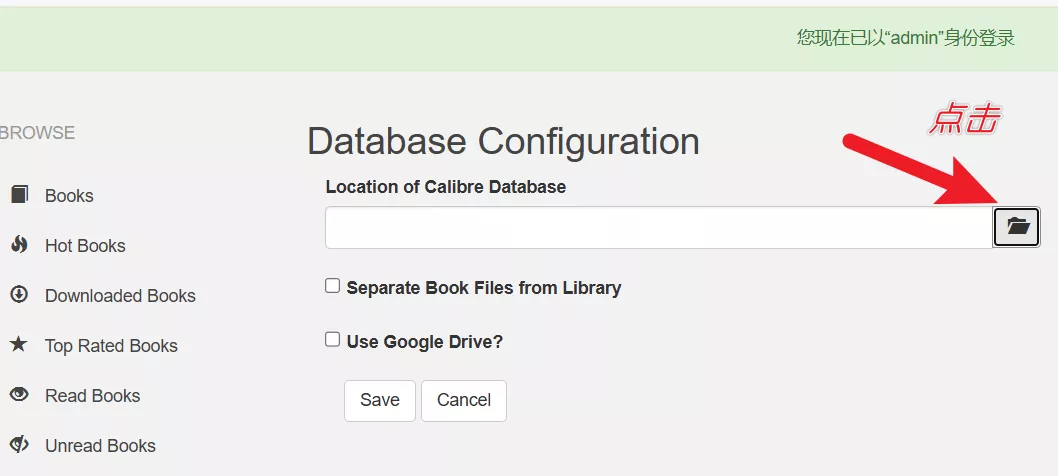The height and width of the screenshot is (476, 1058).
Task: Click the Read Books eye icon
Action: click(19, 395)
